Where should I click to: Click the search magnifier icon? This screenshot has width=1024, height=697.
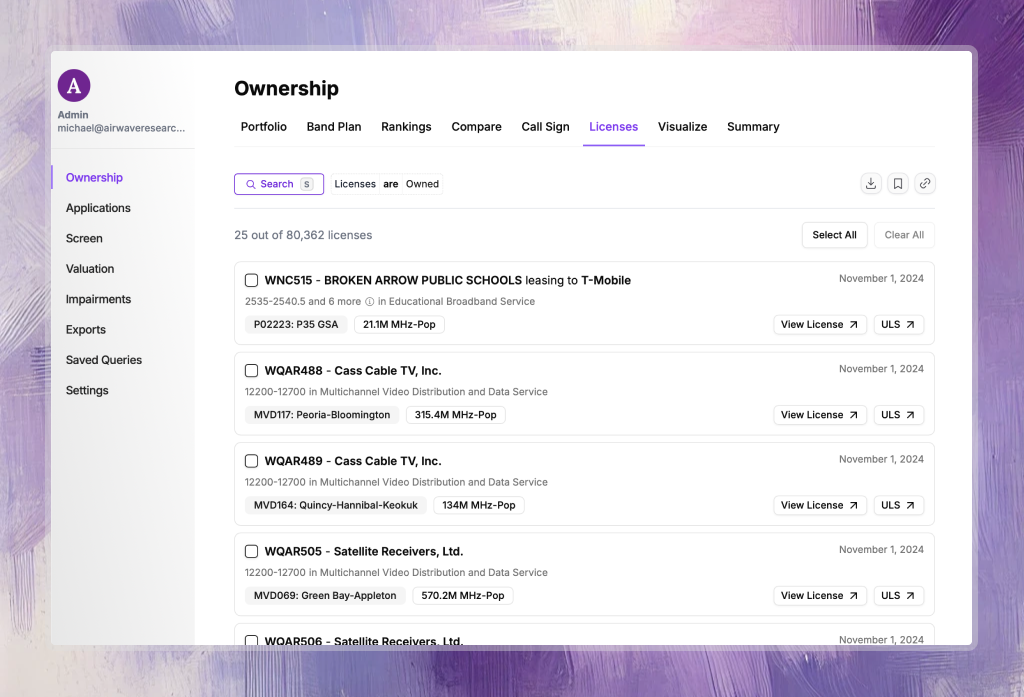[x=249, y=184]
